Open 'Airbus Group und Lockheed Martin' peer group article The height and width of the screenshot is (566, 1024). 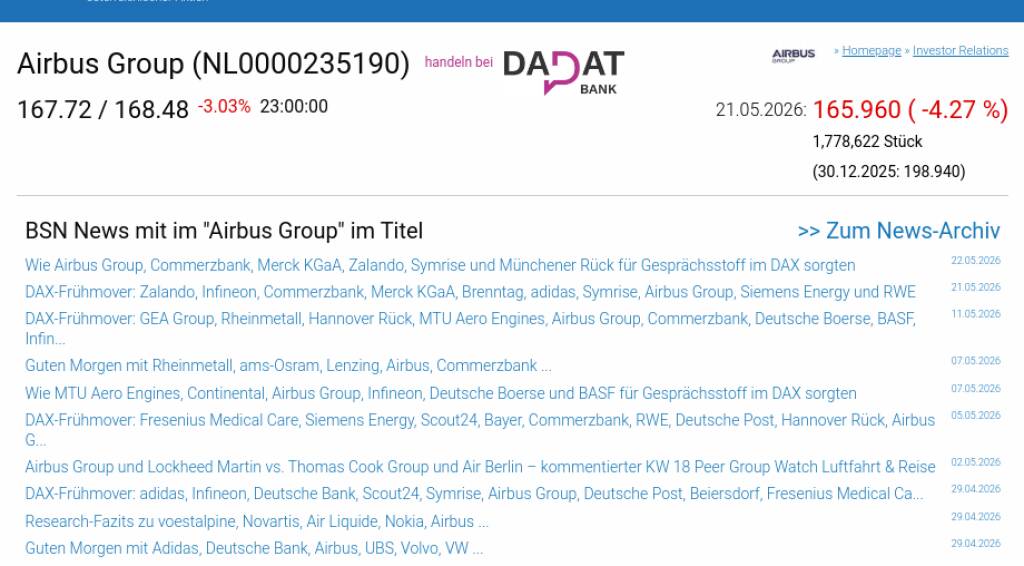[480, 467]
